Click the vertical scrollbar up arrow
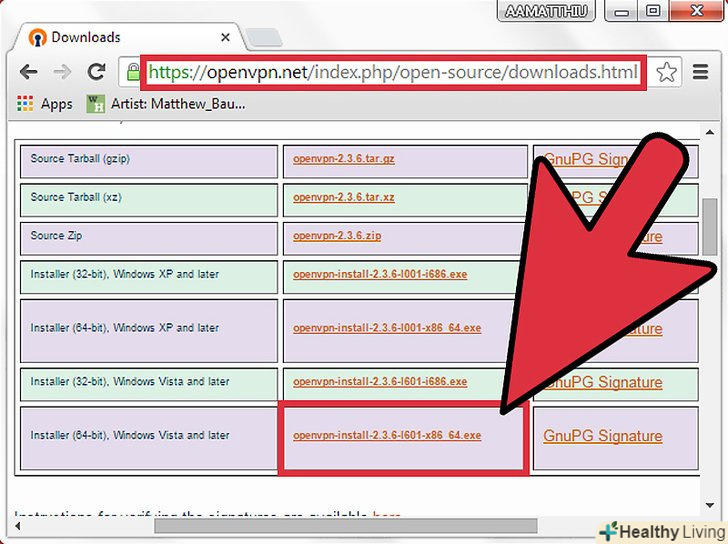The height and width of the screenshot is (544, 728). (710, 132)
